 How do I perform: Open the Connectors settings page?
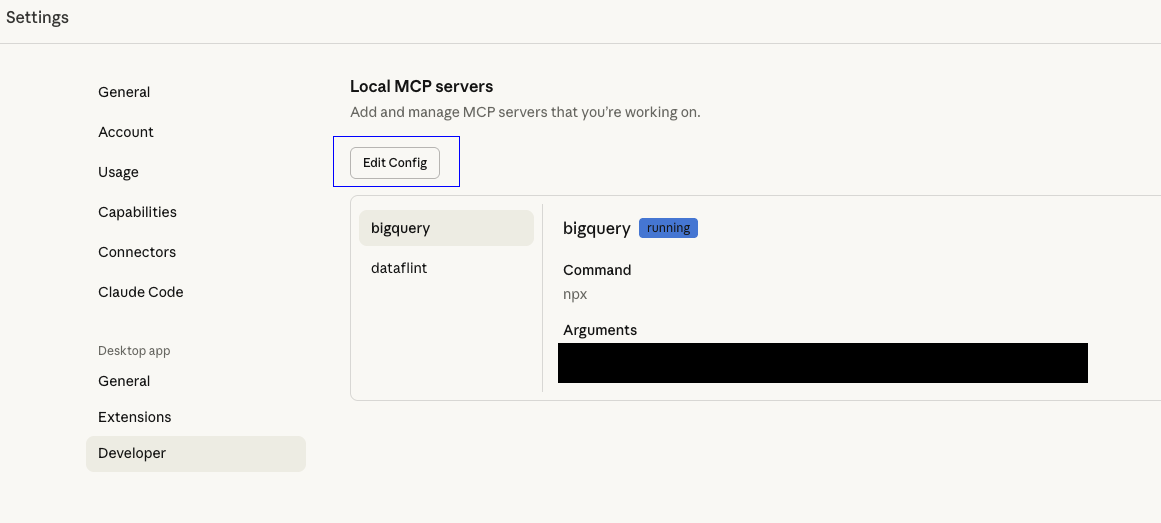[x=137, y=252]
